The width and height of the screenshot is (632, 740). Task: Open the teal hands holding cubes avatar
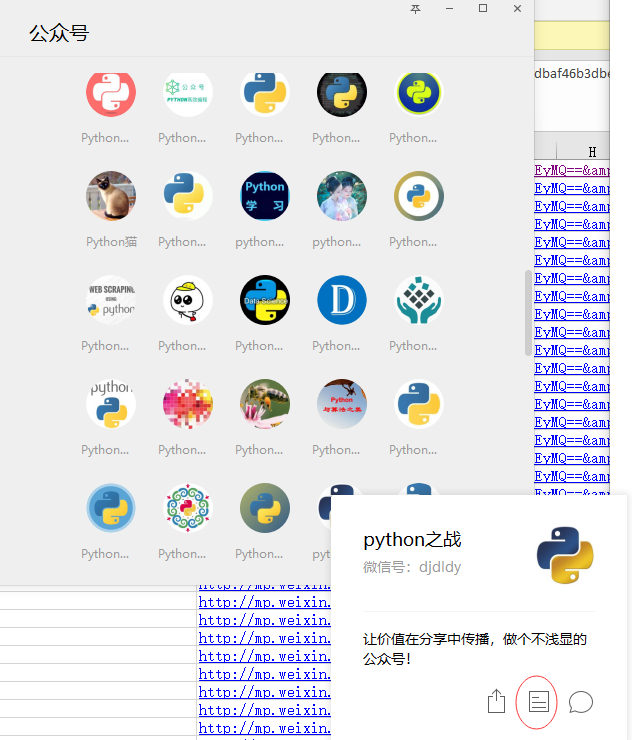pos(419,300)
